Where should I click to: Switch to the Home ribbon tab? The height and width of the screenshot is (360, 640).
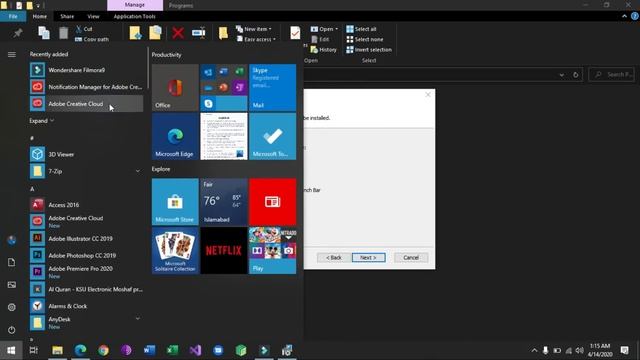pos(40,16)
